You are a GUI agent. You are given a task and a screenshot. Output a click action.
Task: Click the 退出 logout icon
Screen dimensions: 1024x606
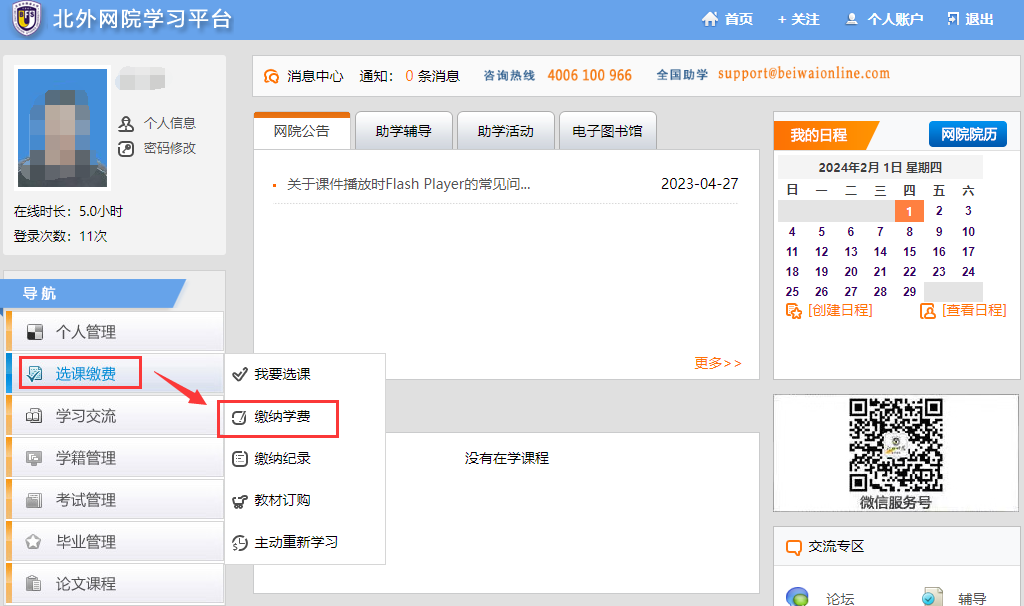953,19
